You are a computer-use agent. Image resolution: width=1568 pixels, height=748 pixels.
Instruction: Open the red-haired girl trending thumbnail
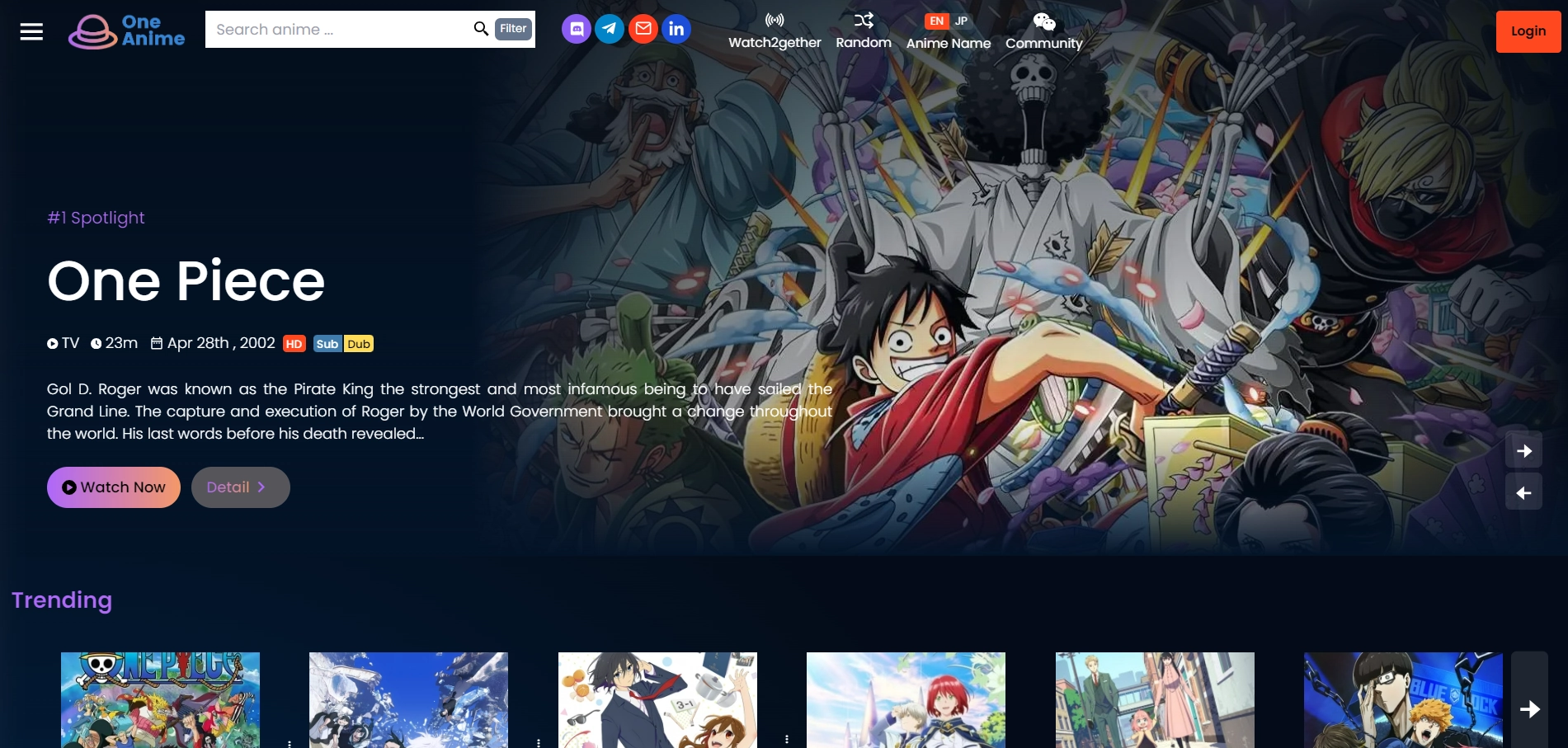coord(906,700)
